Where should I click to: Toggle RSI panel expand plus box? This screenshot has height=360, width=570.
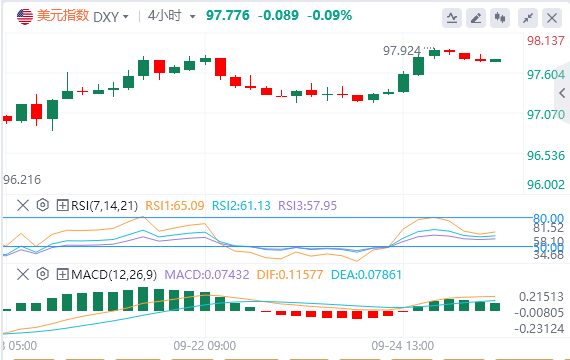[62, 205]
